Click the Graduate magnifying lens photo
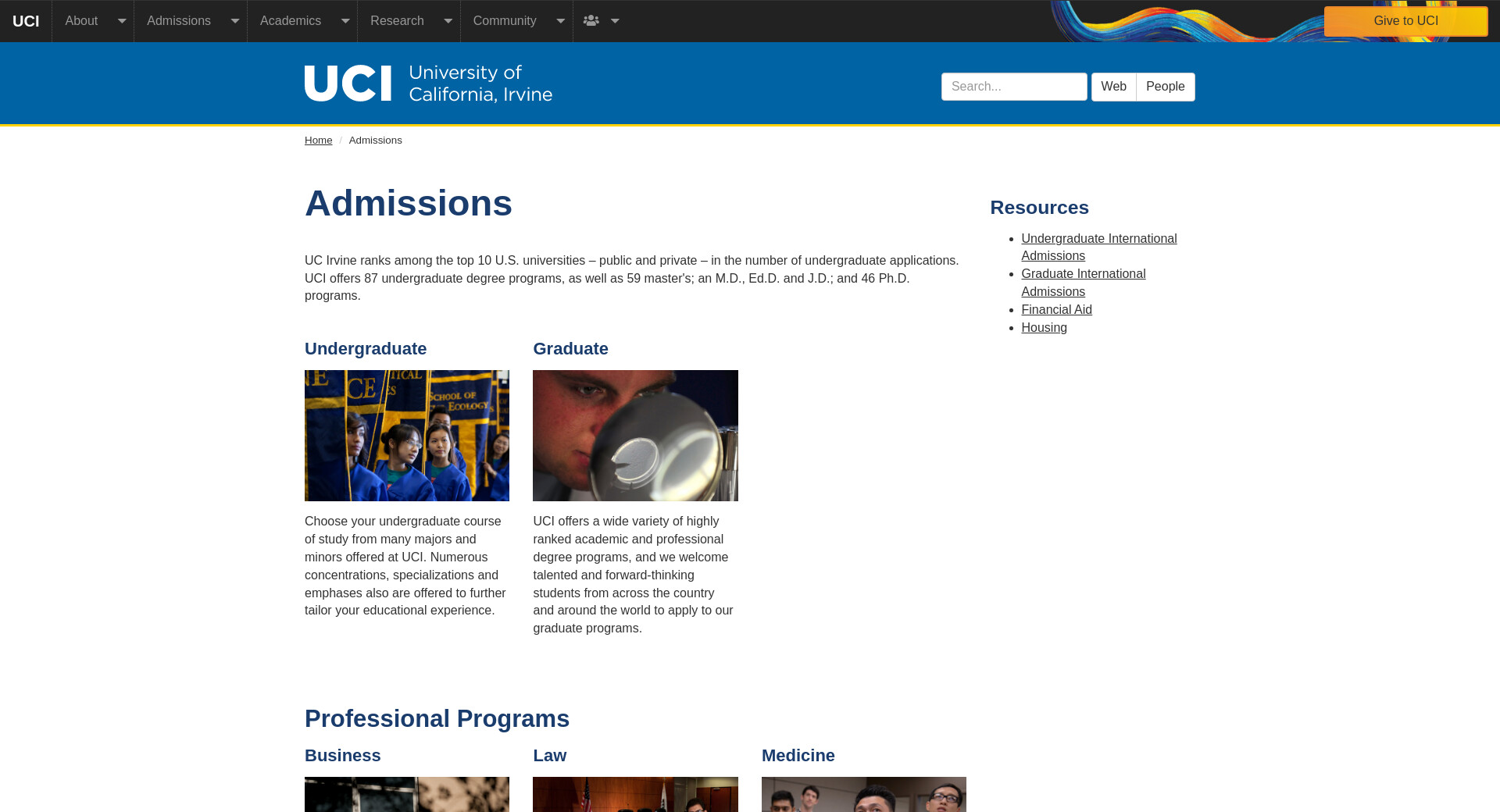The image size is (1500, 812). click(x=635, y=436)
